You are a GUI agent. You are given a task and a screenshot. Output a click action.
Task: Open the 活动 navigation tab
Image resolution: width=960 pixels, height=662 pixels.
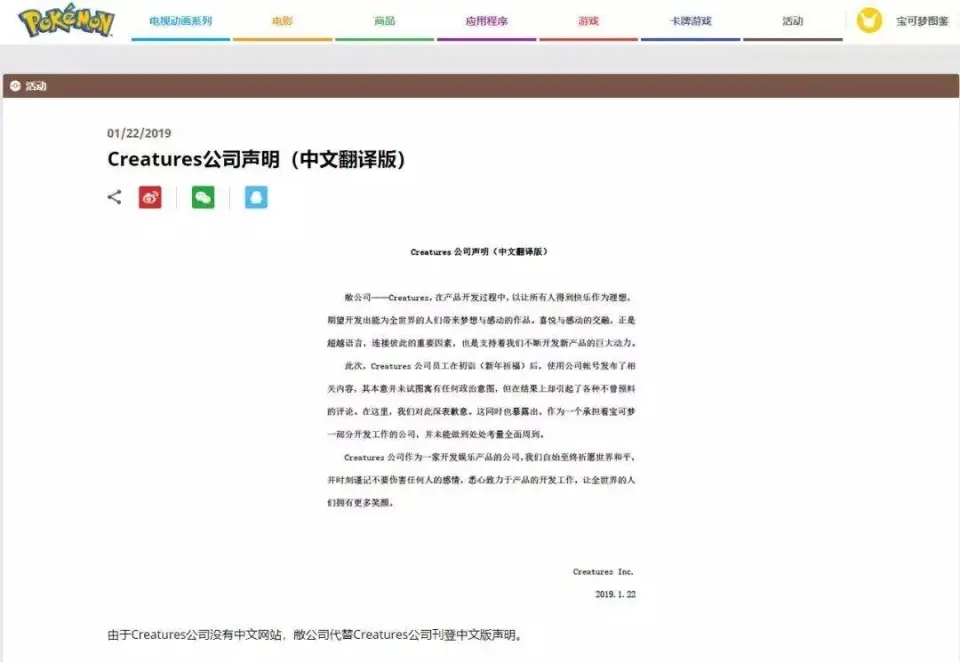coord(794,18)
